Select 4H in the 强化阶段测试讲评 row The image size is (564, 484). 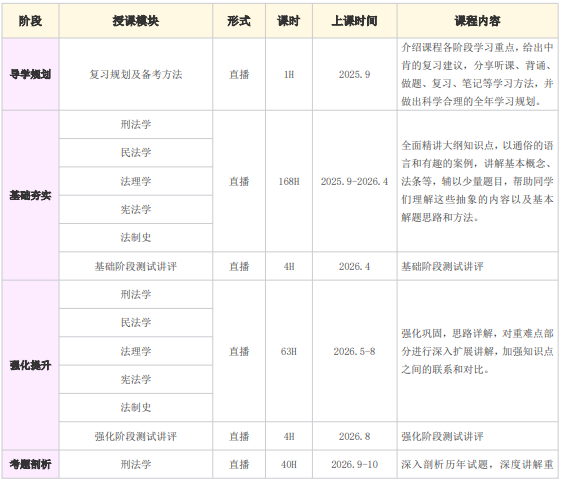(289, 437)
